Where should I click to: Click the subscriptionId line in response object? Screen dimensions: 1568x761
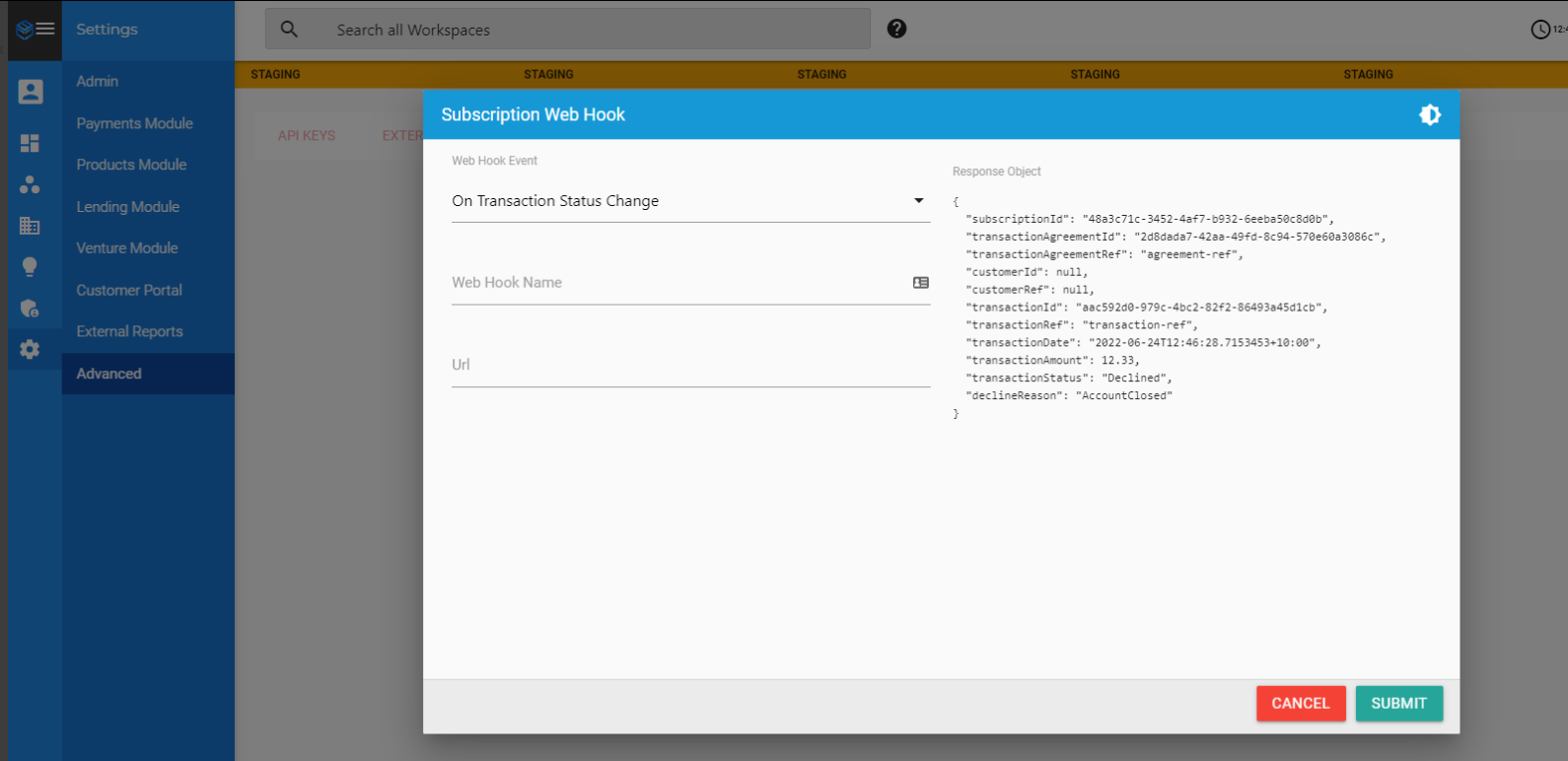(1150, 219)
